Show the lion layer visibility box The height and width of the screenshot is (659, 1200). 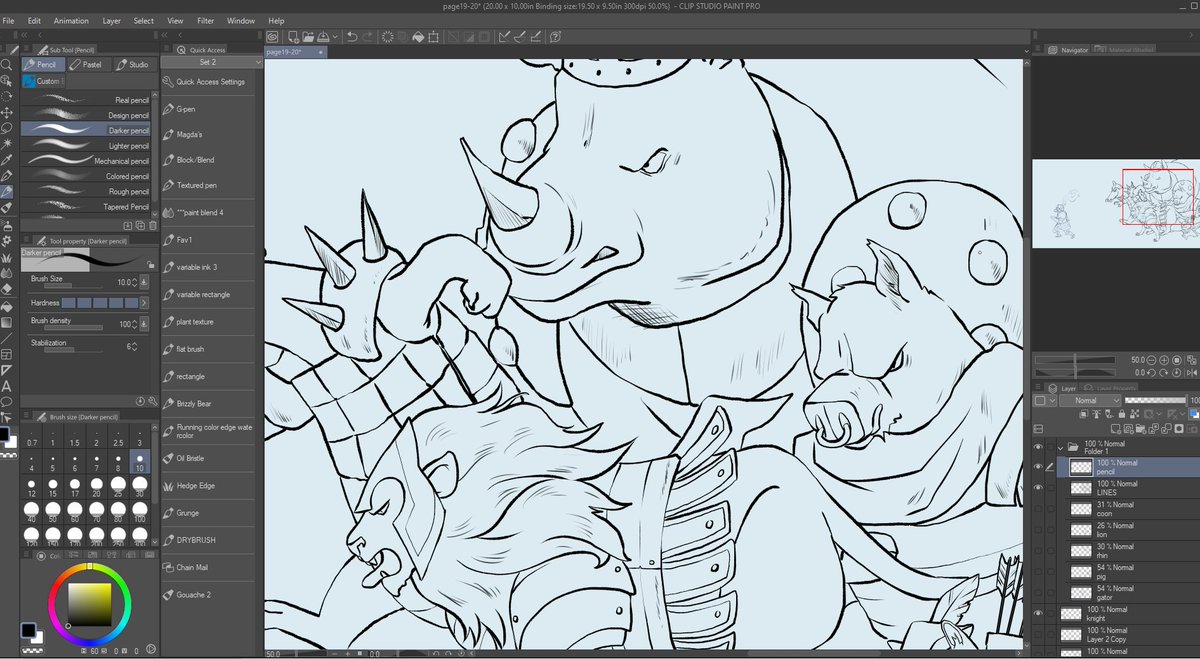tap(1038, 530)
